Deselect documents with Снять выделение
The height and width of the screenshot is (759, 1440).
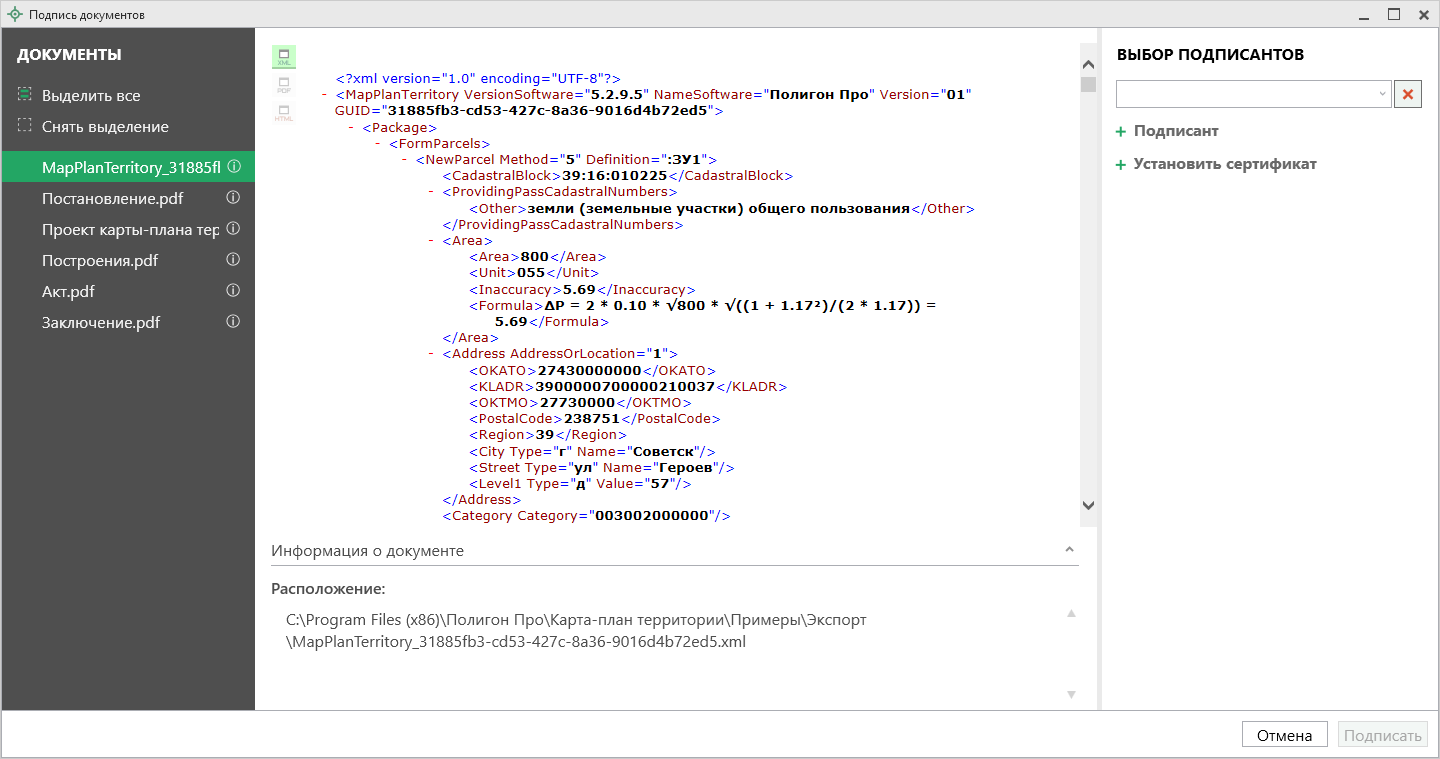(x=104, y=127)
